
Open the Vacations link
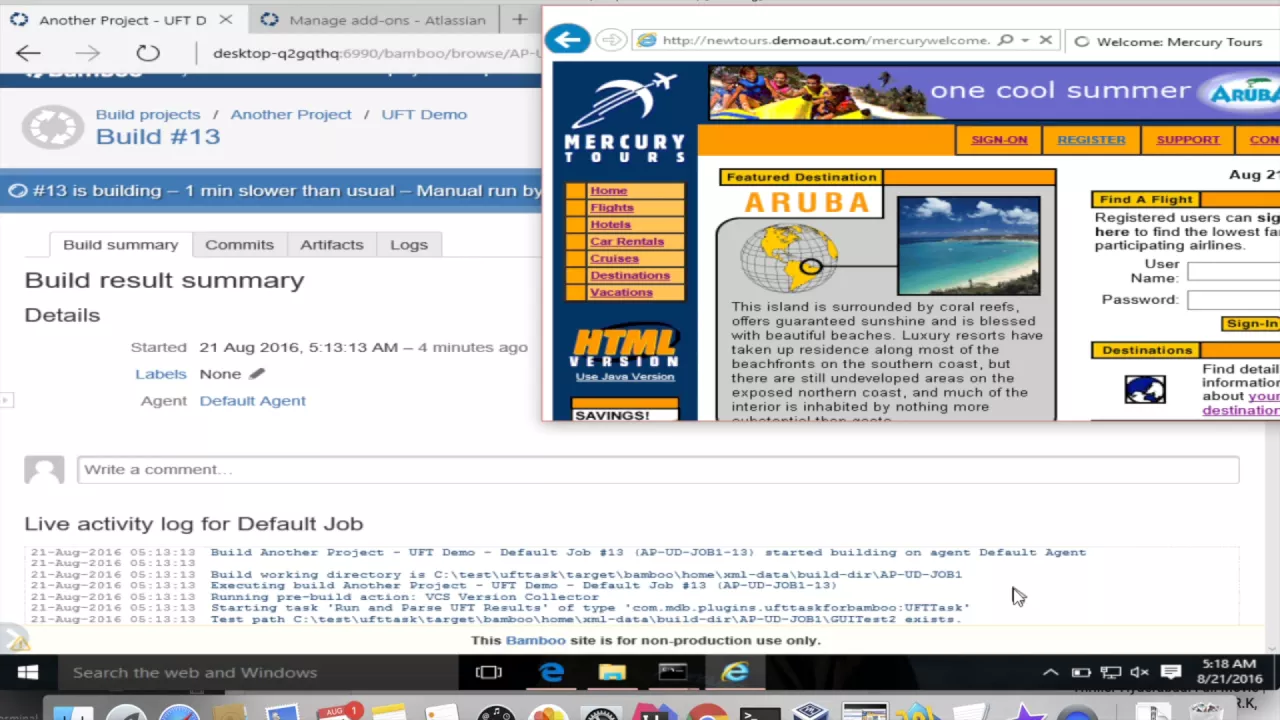point(621,292)
